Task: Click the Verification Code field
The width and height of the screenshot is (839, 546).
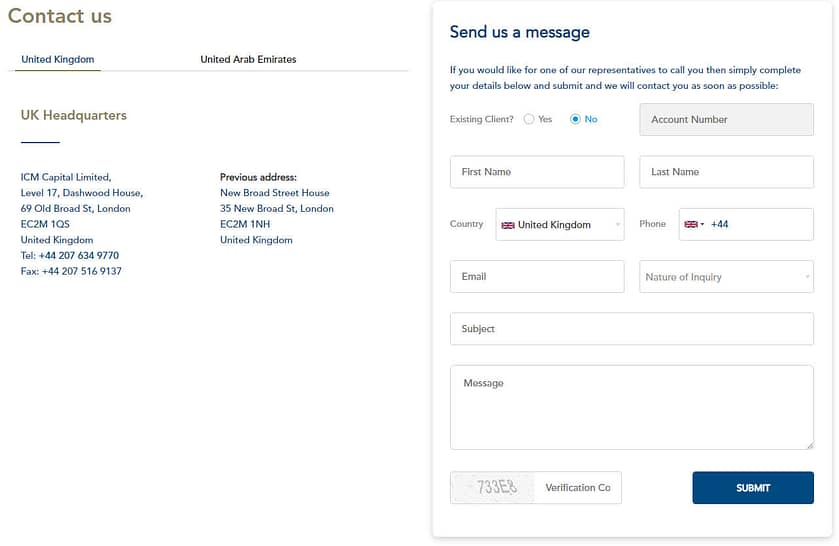Action: tap(579, 488)
